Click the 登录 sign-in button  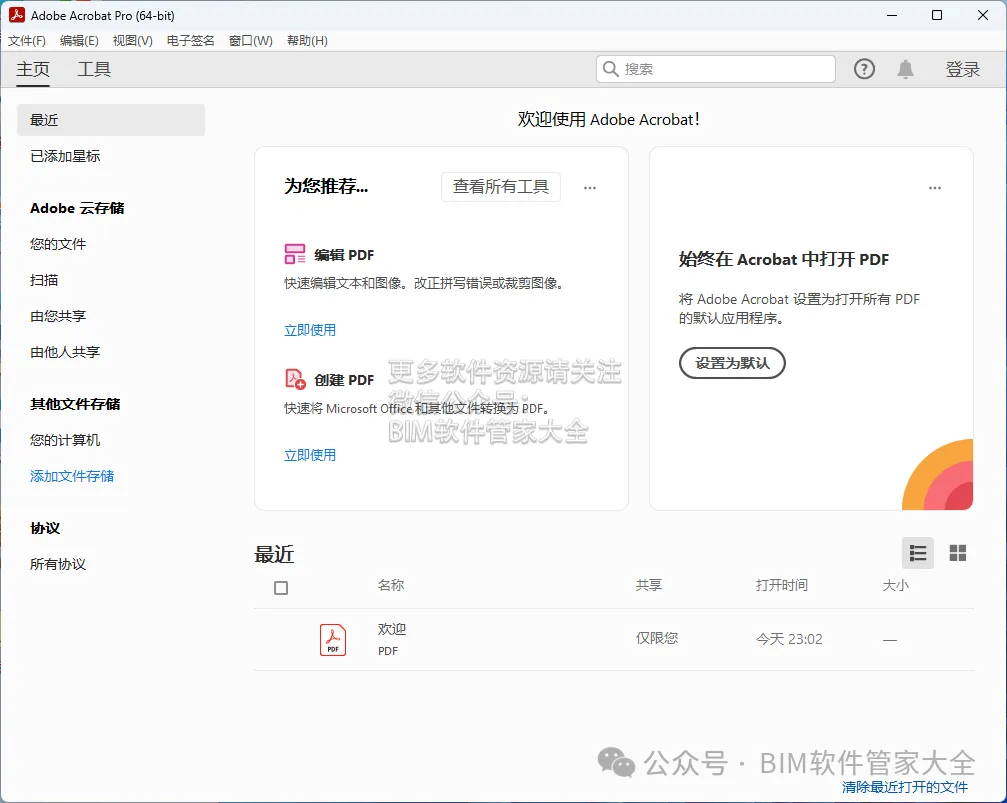point(962,69)
